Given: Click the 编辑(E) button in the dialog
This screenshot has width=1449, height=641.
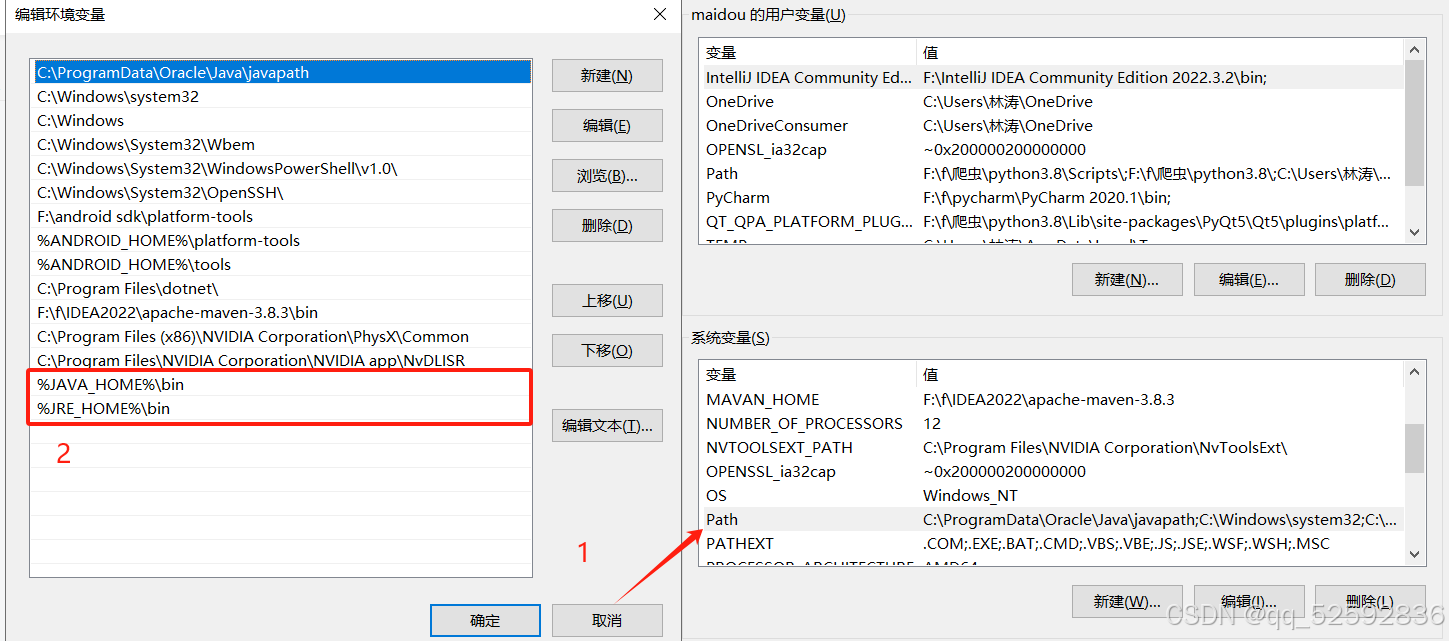Looking at the screenshot, I should [606, 125].
